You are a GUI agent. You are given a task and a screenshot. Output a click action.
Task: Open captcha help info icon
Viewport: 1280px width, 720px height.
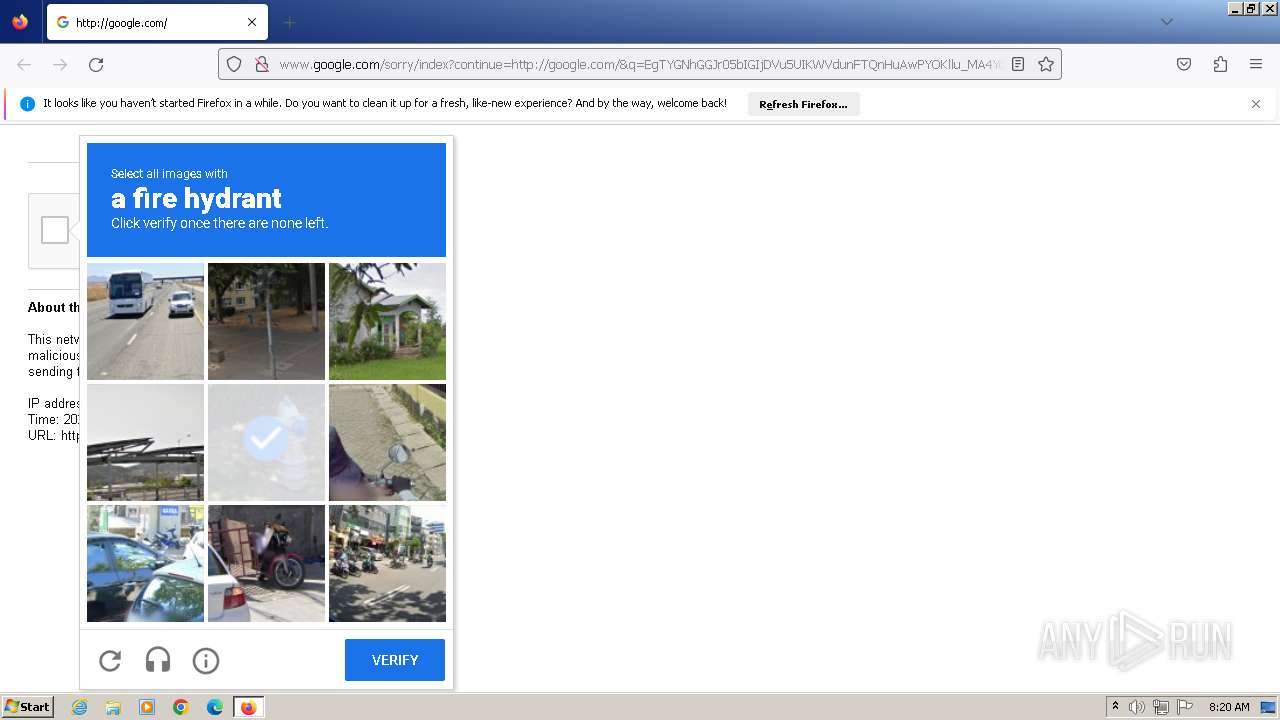click(206, 660)
